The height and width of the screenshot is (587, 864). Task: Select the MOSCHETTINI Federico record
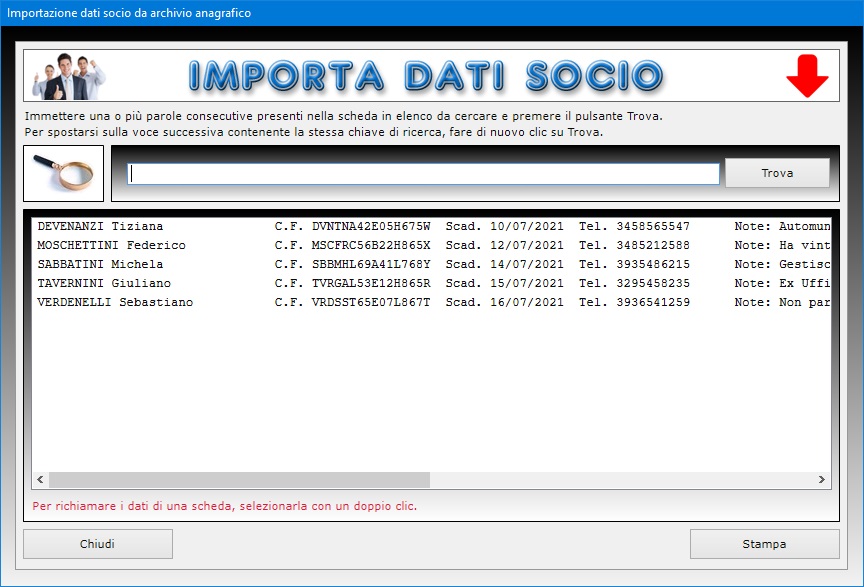point(431,245)
